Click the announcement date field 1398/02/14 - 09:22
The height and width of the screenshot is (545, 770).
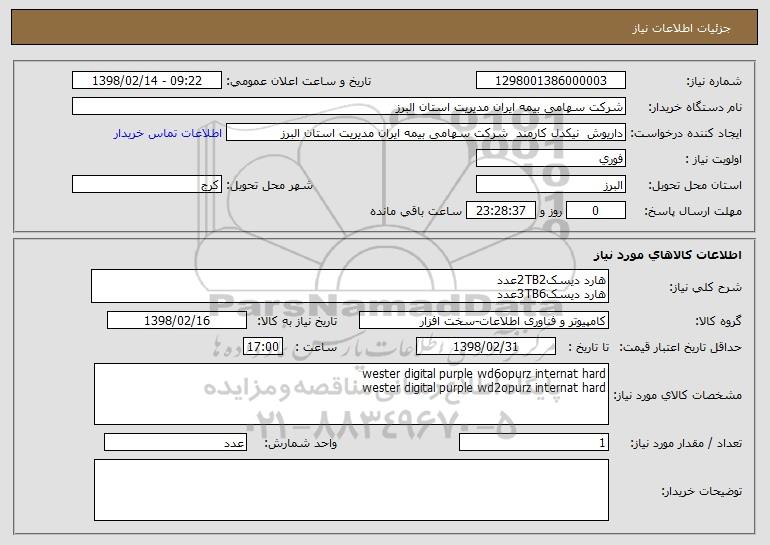point(147,80)
